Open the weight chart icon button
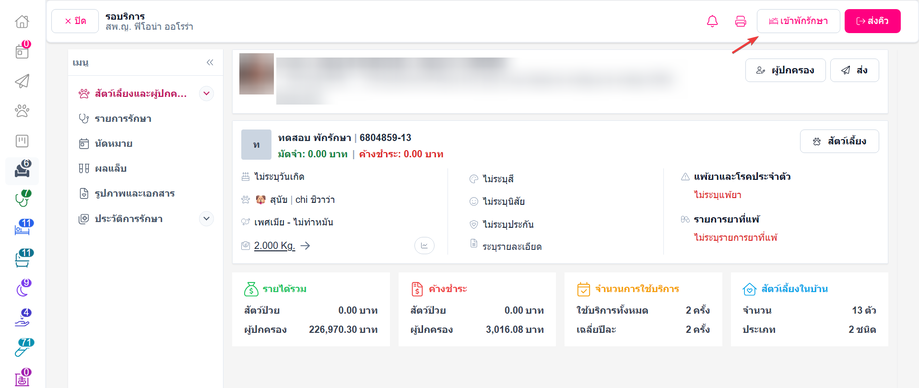Viewport: 919px width, 388px height. pos(424,246)
